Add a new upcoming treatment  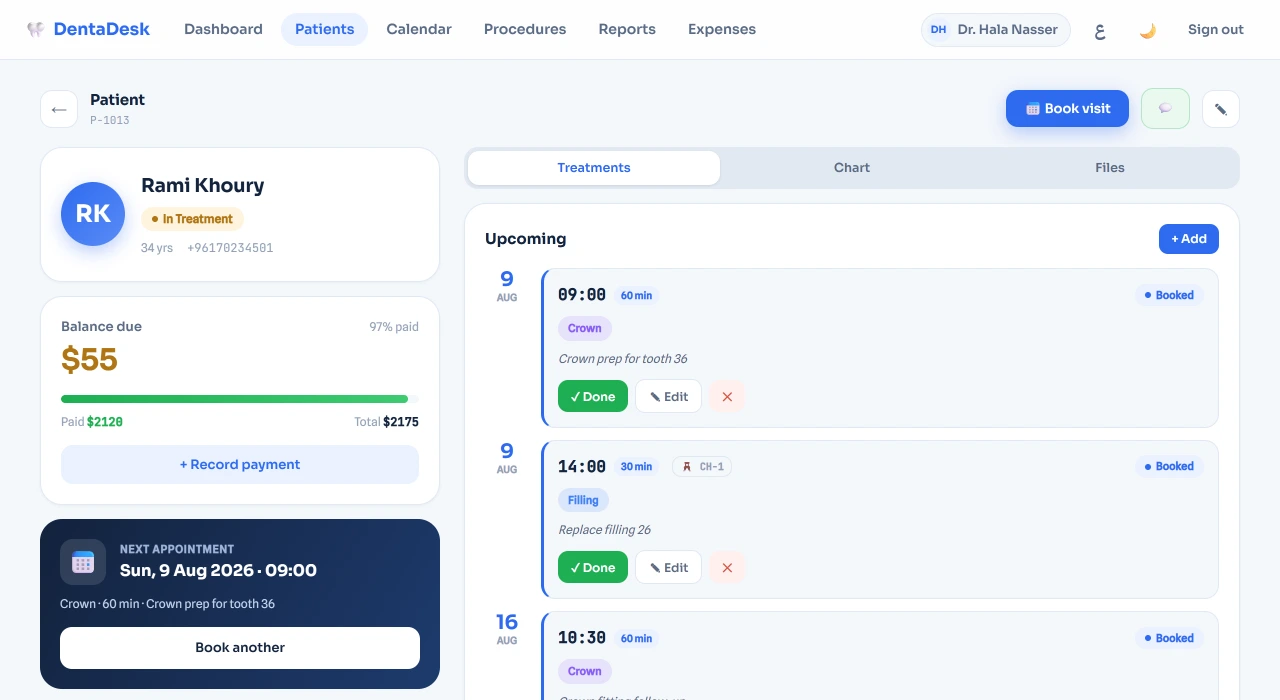[1189, 239]
